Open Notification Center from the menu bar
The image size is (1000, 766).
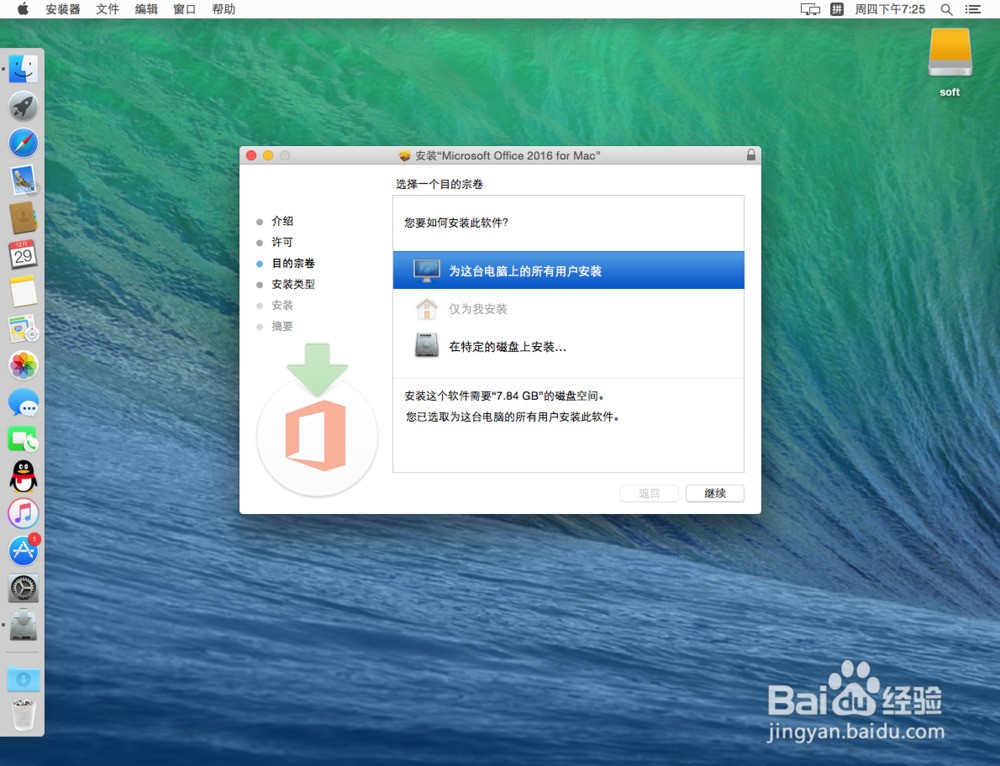point(973,10)
